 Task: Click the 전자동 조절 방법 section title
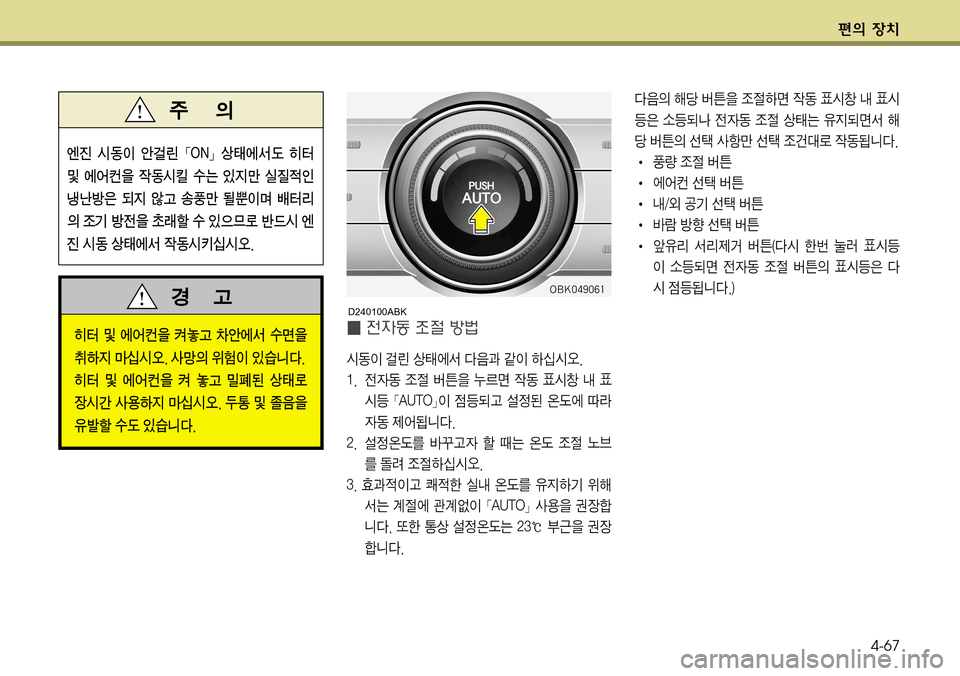422,328
